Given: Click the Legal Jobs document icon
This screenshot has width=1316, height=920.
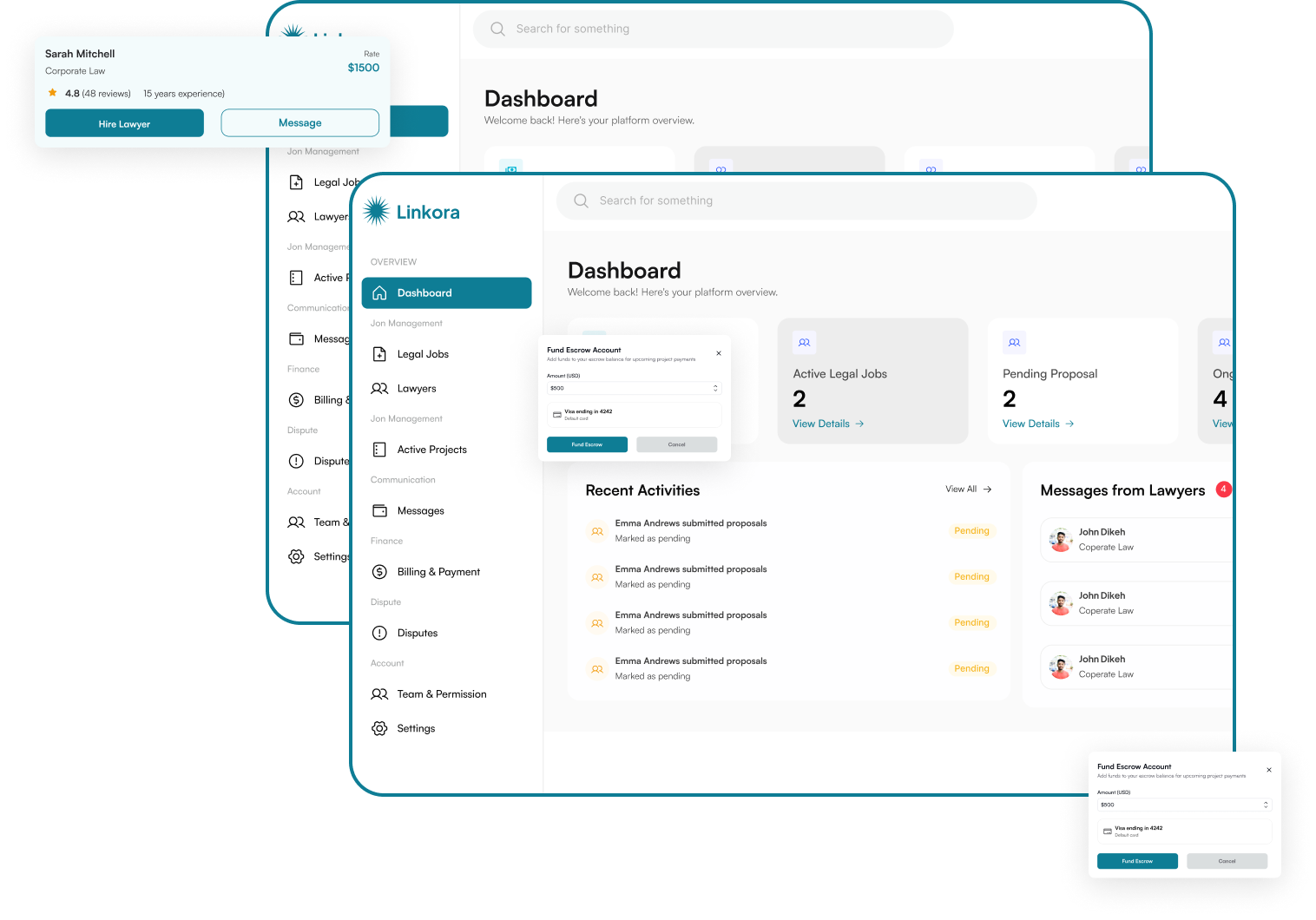Looking at the screenshot, I should (x=379, y=354).
